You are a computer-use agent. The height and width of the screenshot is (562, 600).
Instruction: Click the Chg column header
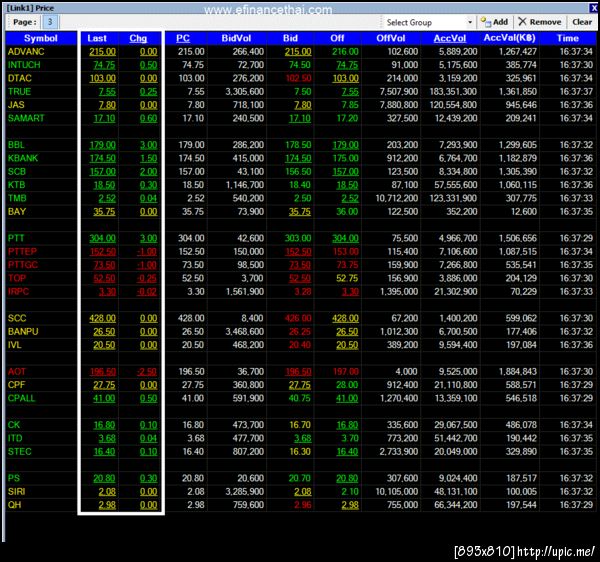(138, 38)
